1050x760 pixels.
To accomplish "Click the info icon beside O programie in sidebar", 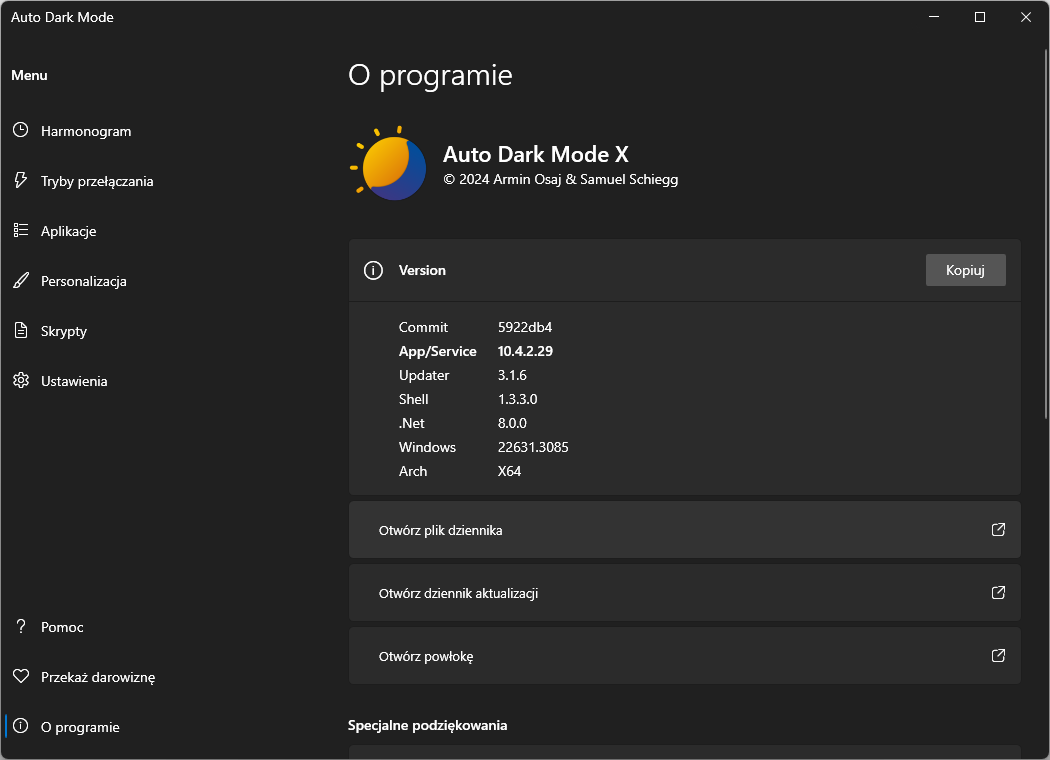I will [x=21, y=726].
